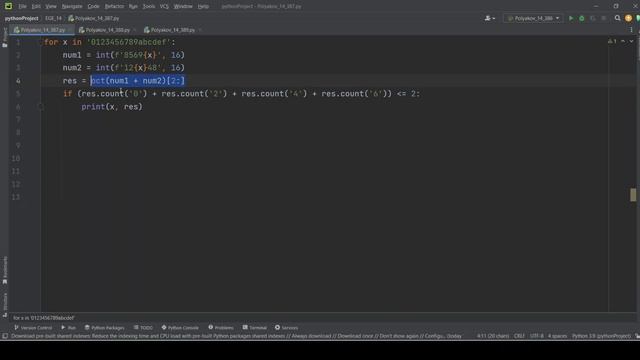
Task: Close the Polyakov_14_388.py tab
Action: click(135, 30)
